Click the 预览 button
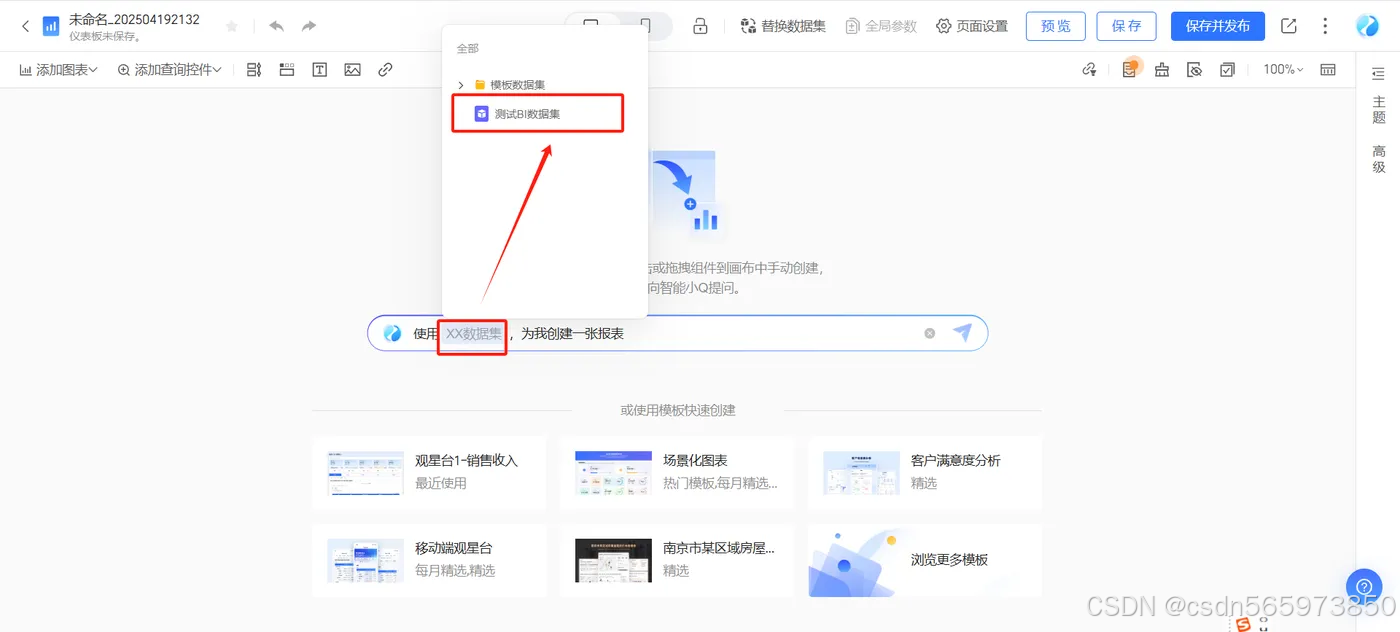Screen dimensions: 1400x632 [1055, 26]
